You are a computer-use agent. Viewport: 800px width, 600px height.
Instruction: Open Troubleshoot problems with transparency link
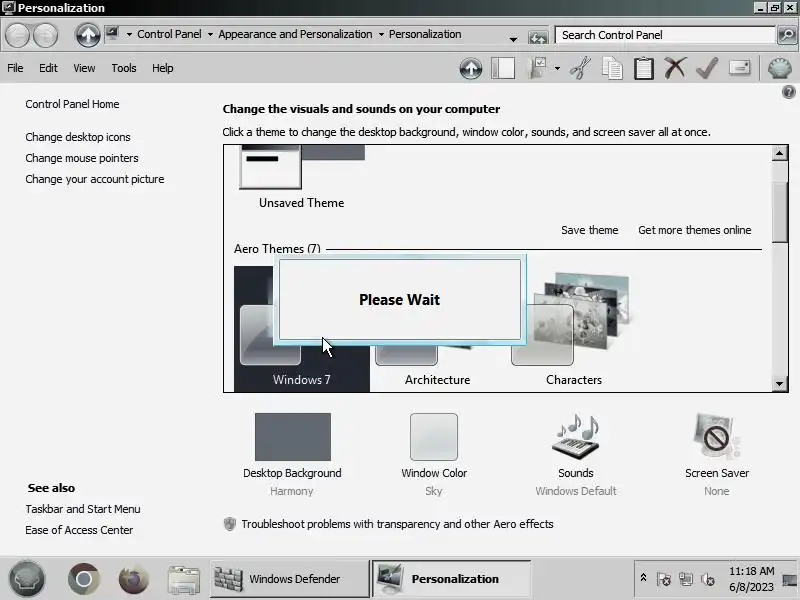tap(397, 524)
